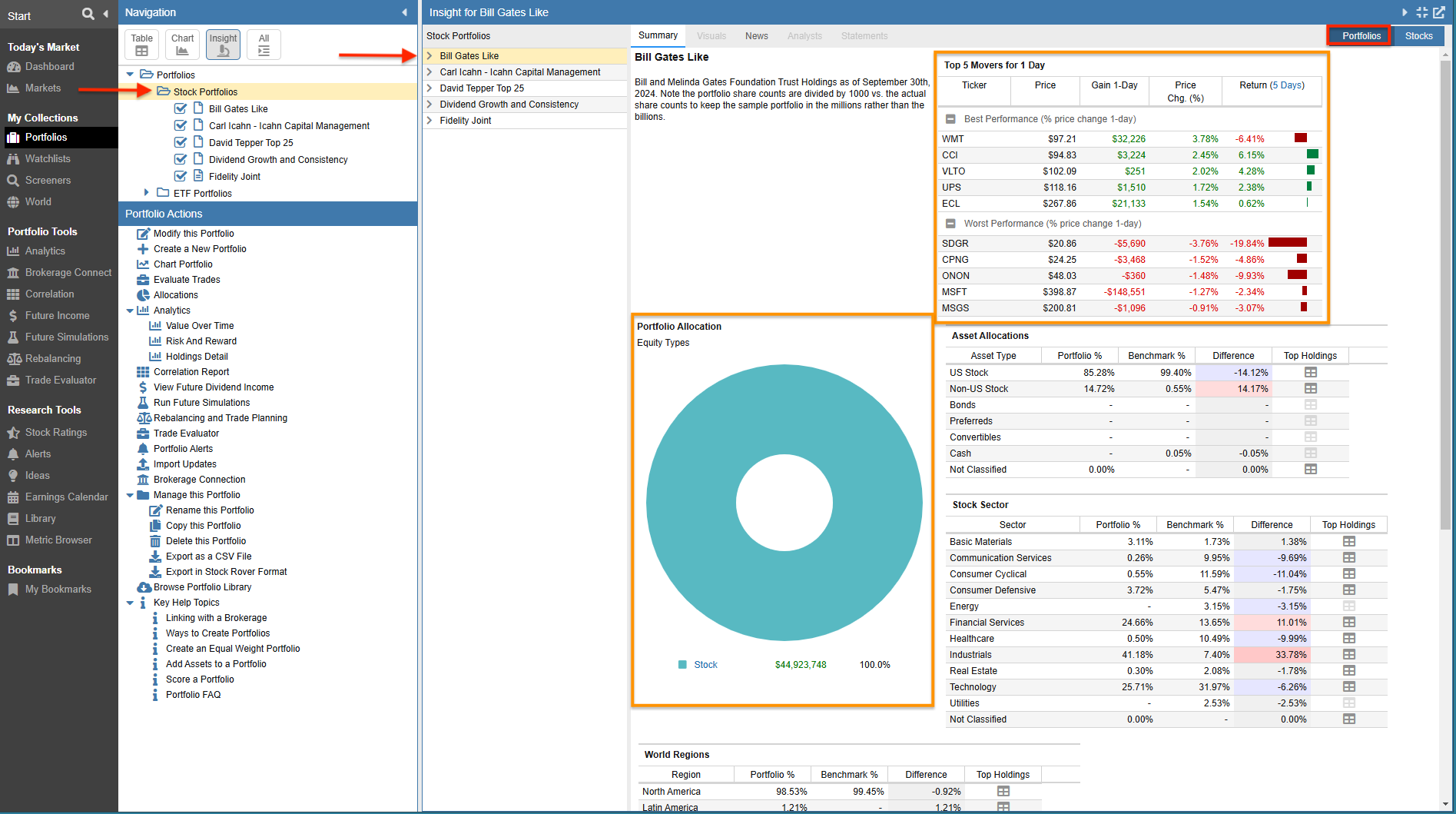Click MSFT ticker in Worst Performance
The height and width of the screenshot is (814, 1456).
tap(954, 292)
